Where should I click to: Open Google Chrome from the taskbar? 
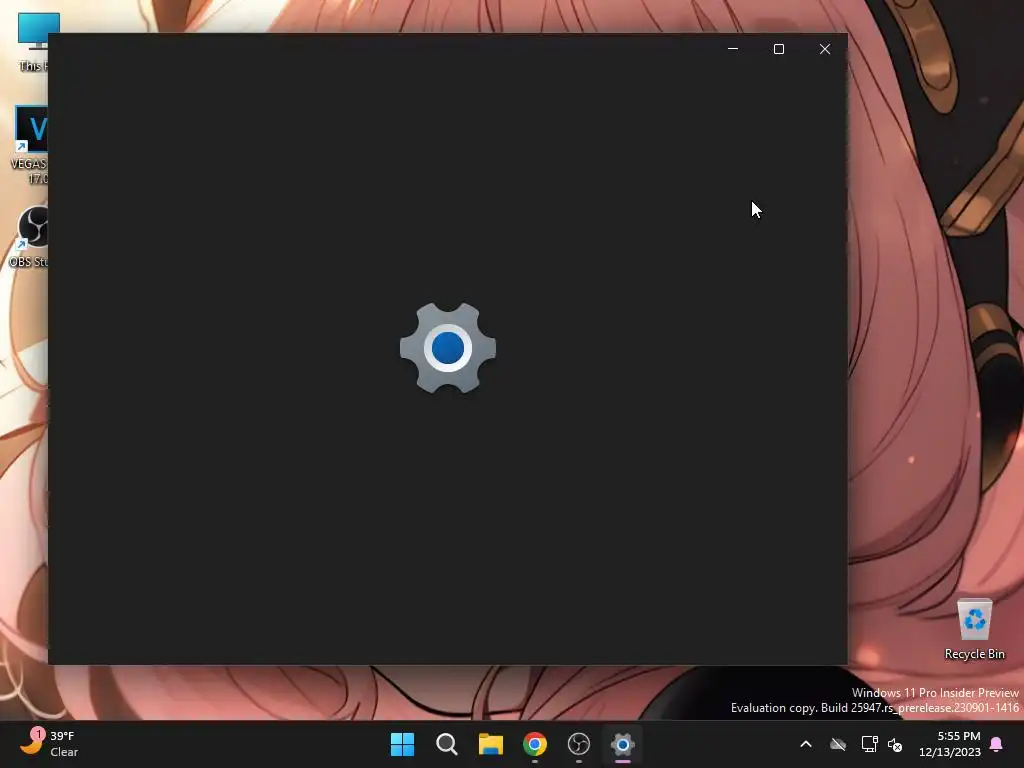[535, 744]
